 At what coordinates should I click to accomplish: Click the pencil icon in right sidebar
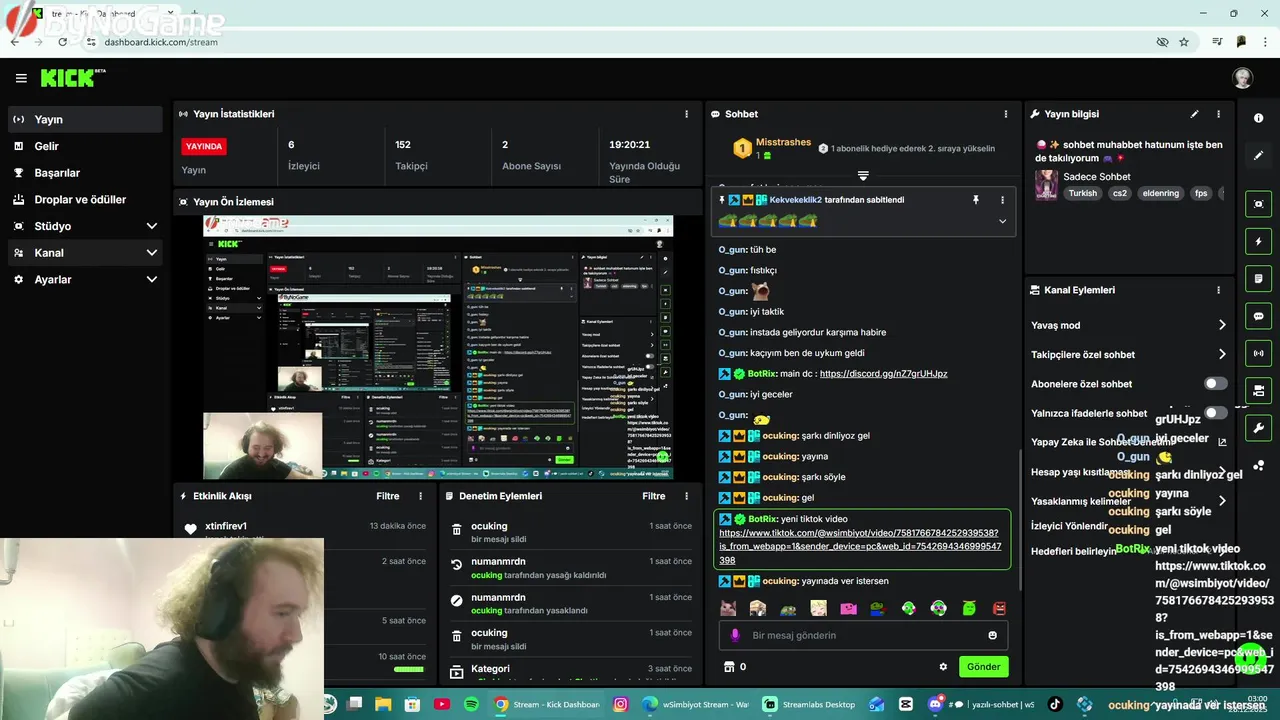[x=1258, y=156]
